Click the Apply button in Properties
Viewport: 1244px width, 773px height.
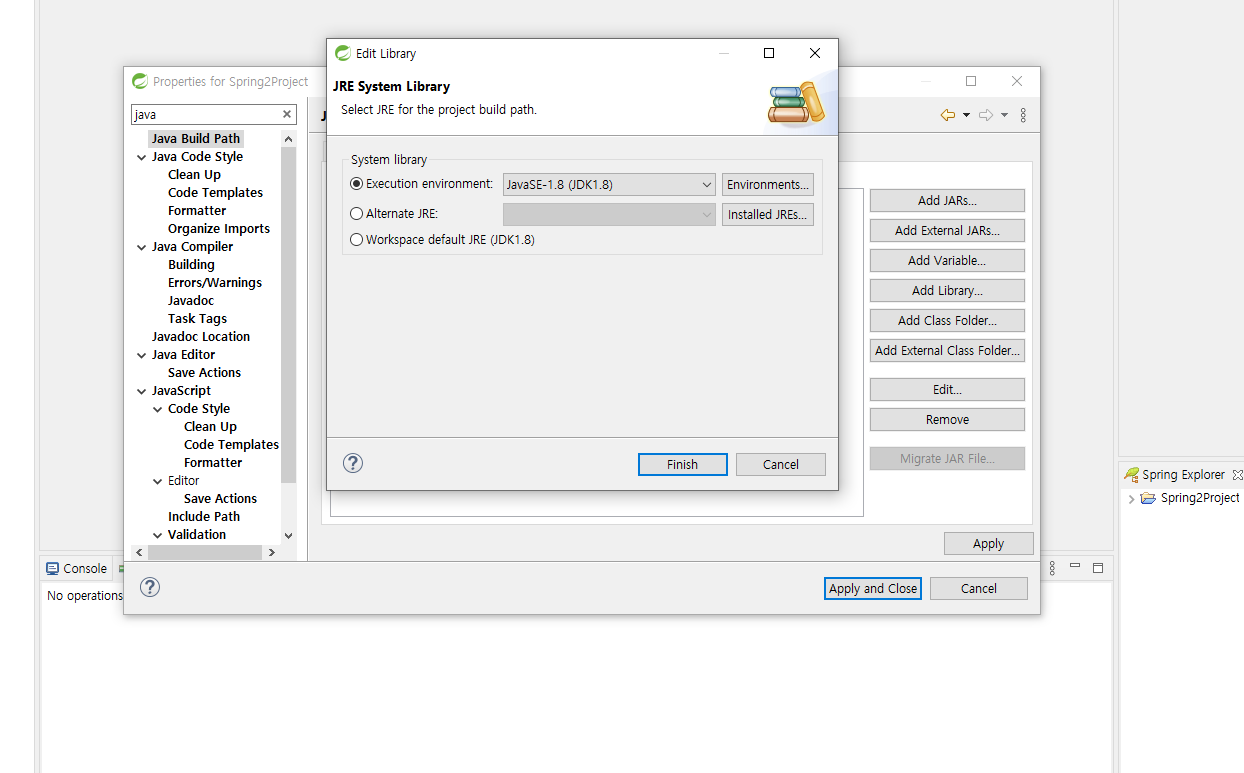989,544
